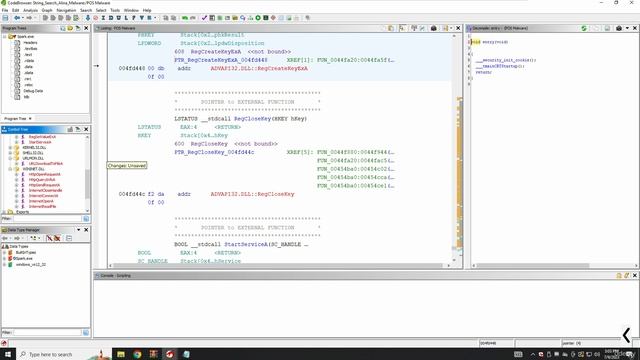Screen dimensions: 640x360
Task: Click the blue down-arrow navigation toolbar icon
Action: click(x=87, y=18)
